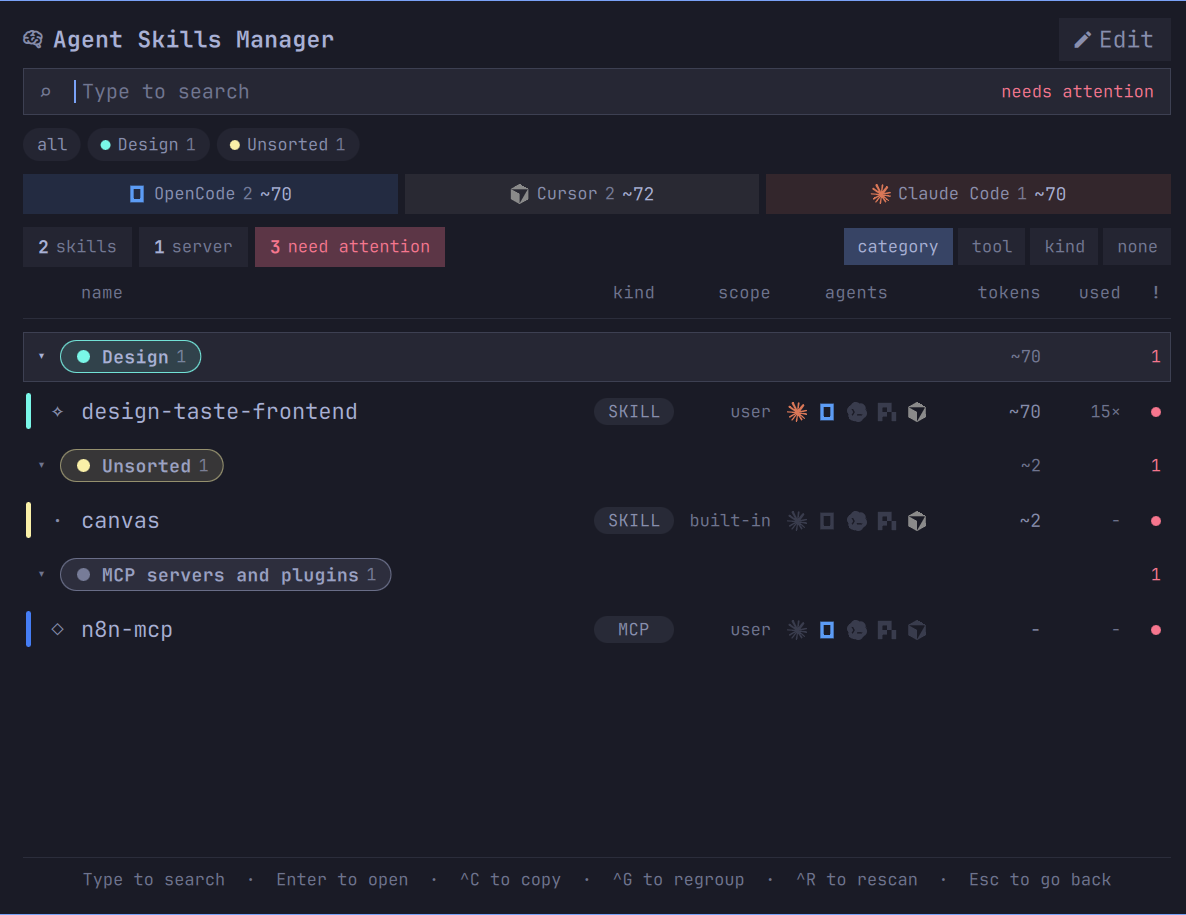Click the '3 need attention' button
Screen dimensions: 1186x915
click(349, 247)
